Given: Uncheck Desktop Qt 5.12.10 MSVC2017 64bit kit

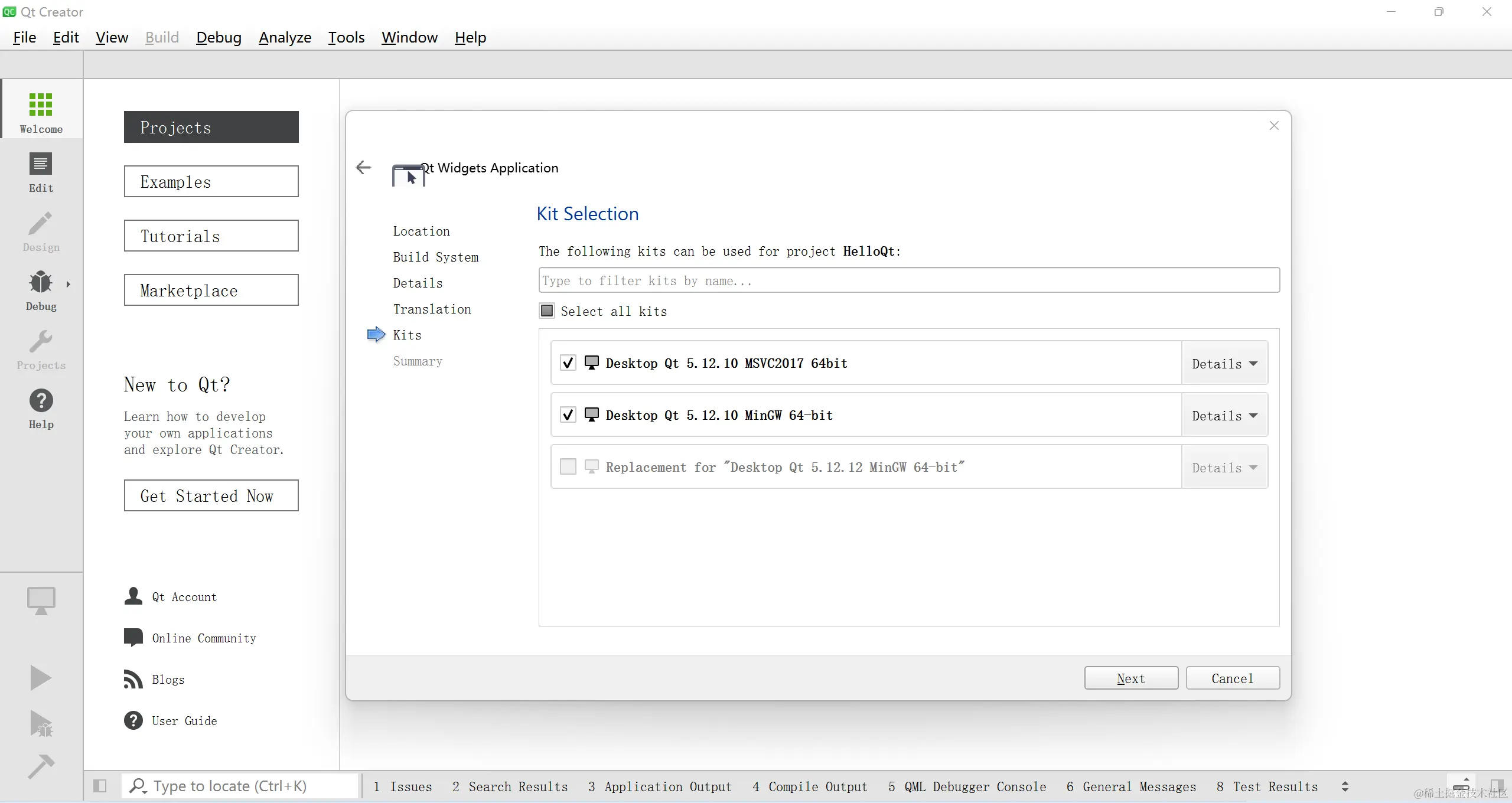Looking at the screenshot, I should pos(568,363).
